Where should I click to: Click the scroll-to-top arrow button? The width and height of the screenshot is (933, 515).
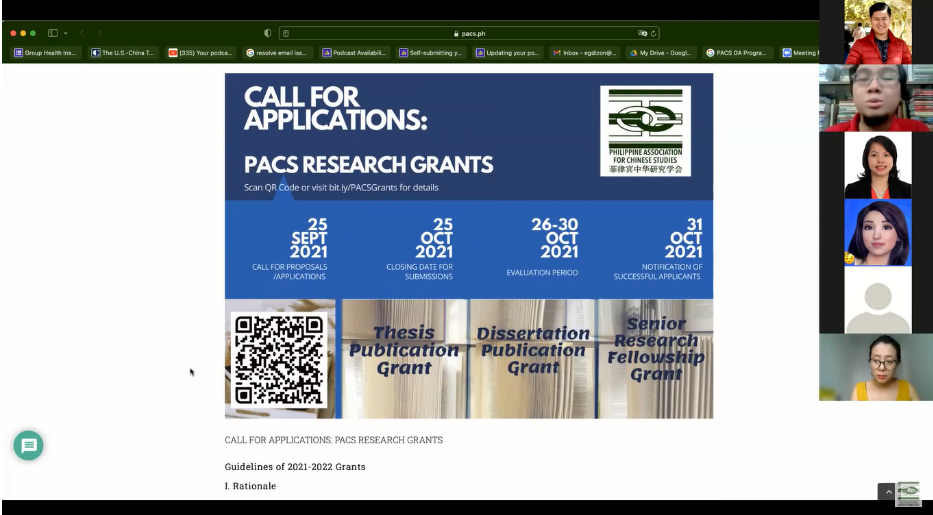click(x=887, y=492)
